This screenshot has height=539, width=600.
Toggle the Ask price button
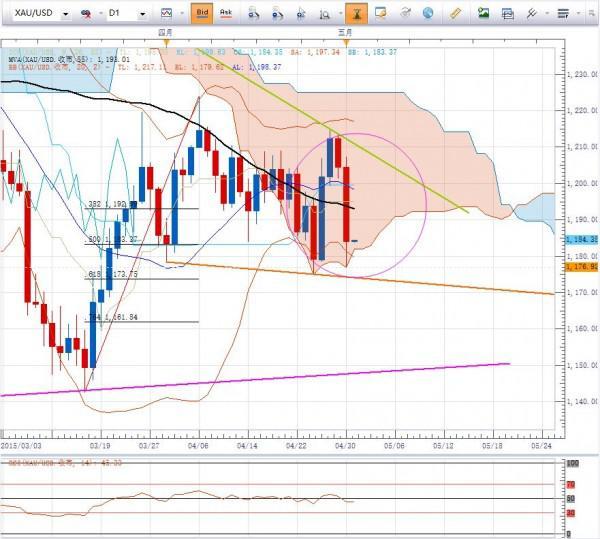226,13
